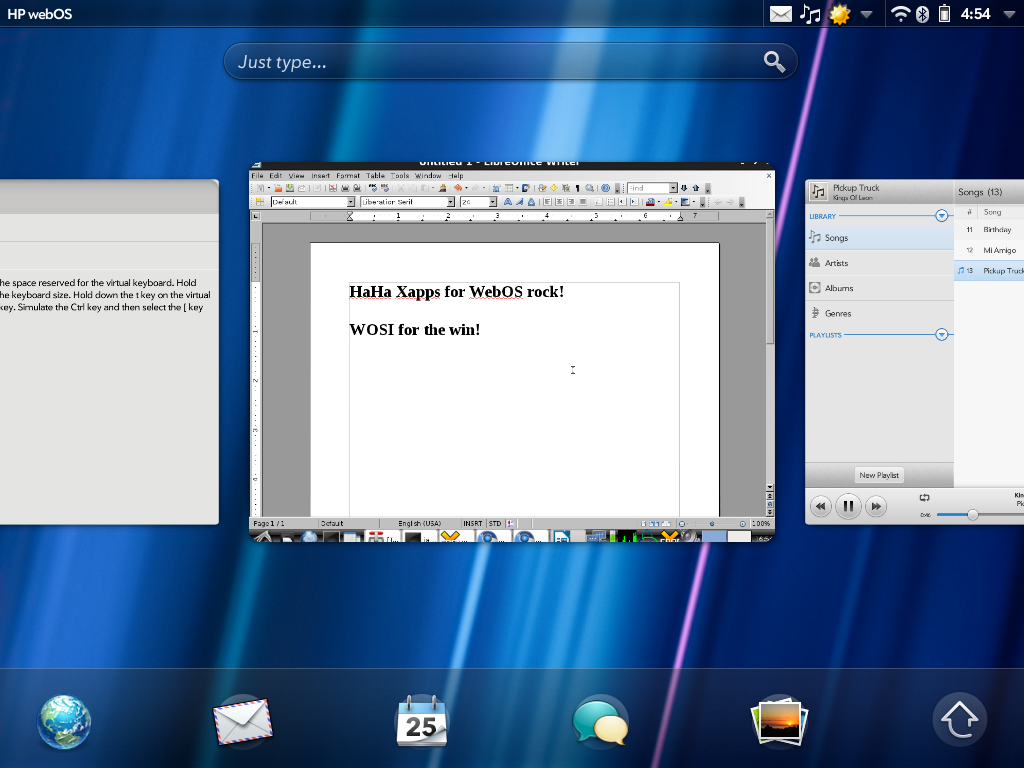Toggle STD selection mode in status bar
This screenshot has height=768, width=1024.
pyautogui.click(x=495, y=523)
